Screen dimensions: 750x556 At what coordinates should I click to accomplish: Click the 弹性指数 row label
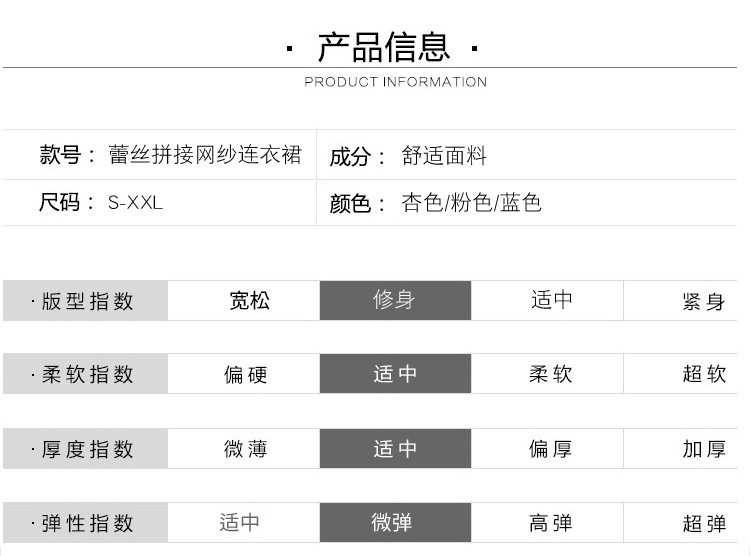coord(85,522)
